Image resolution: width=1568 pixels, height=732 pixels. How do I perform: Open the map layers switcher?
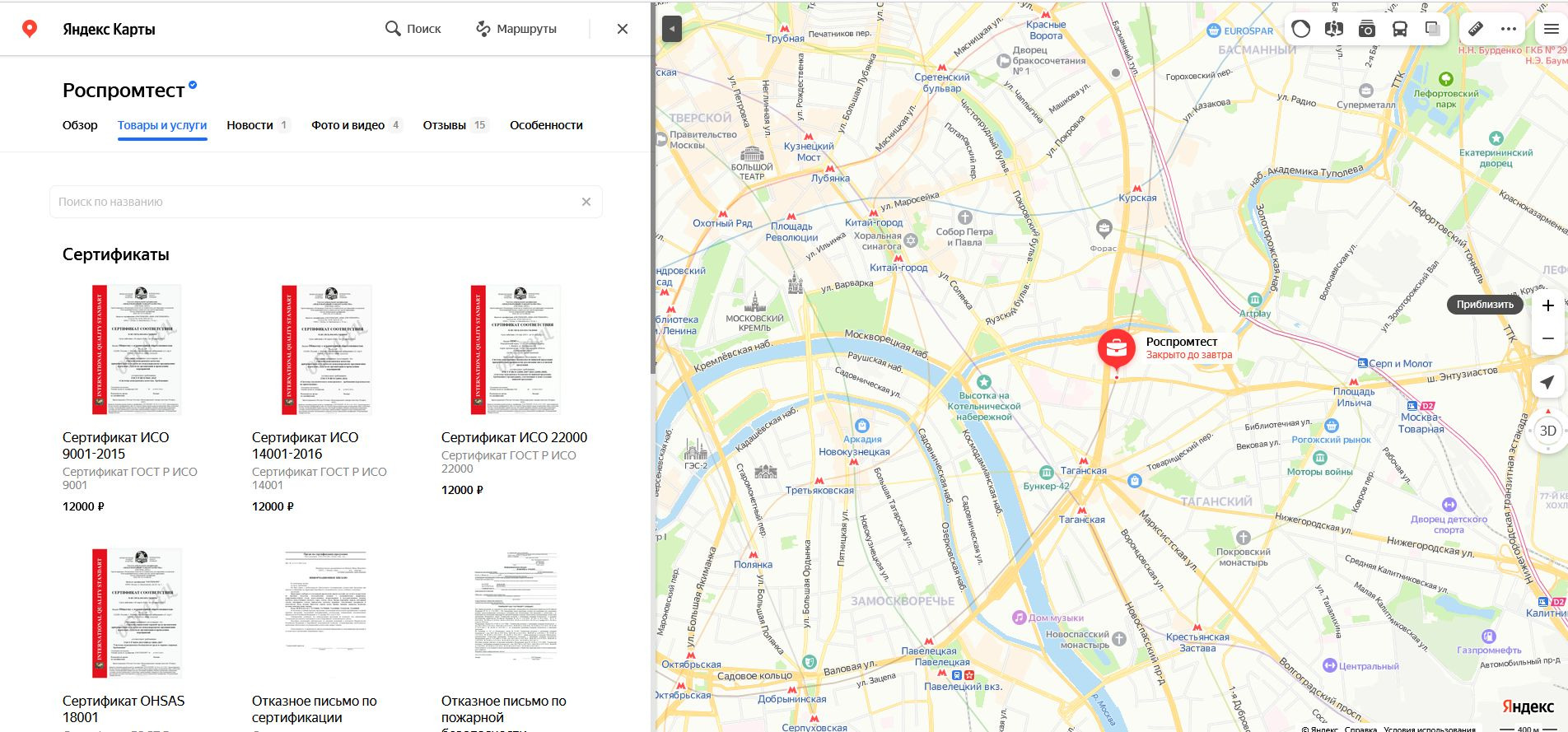click(x=1433, y=29)
